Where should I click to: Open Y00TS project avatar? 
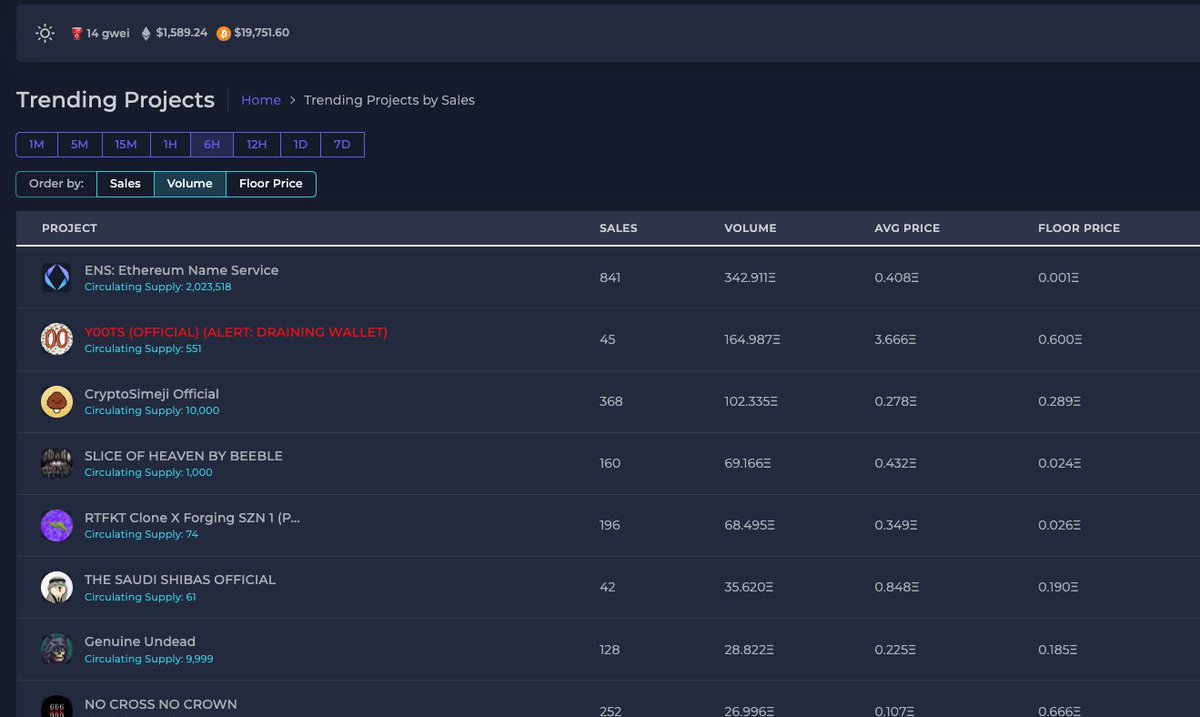[x=56, y=340]
